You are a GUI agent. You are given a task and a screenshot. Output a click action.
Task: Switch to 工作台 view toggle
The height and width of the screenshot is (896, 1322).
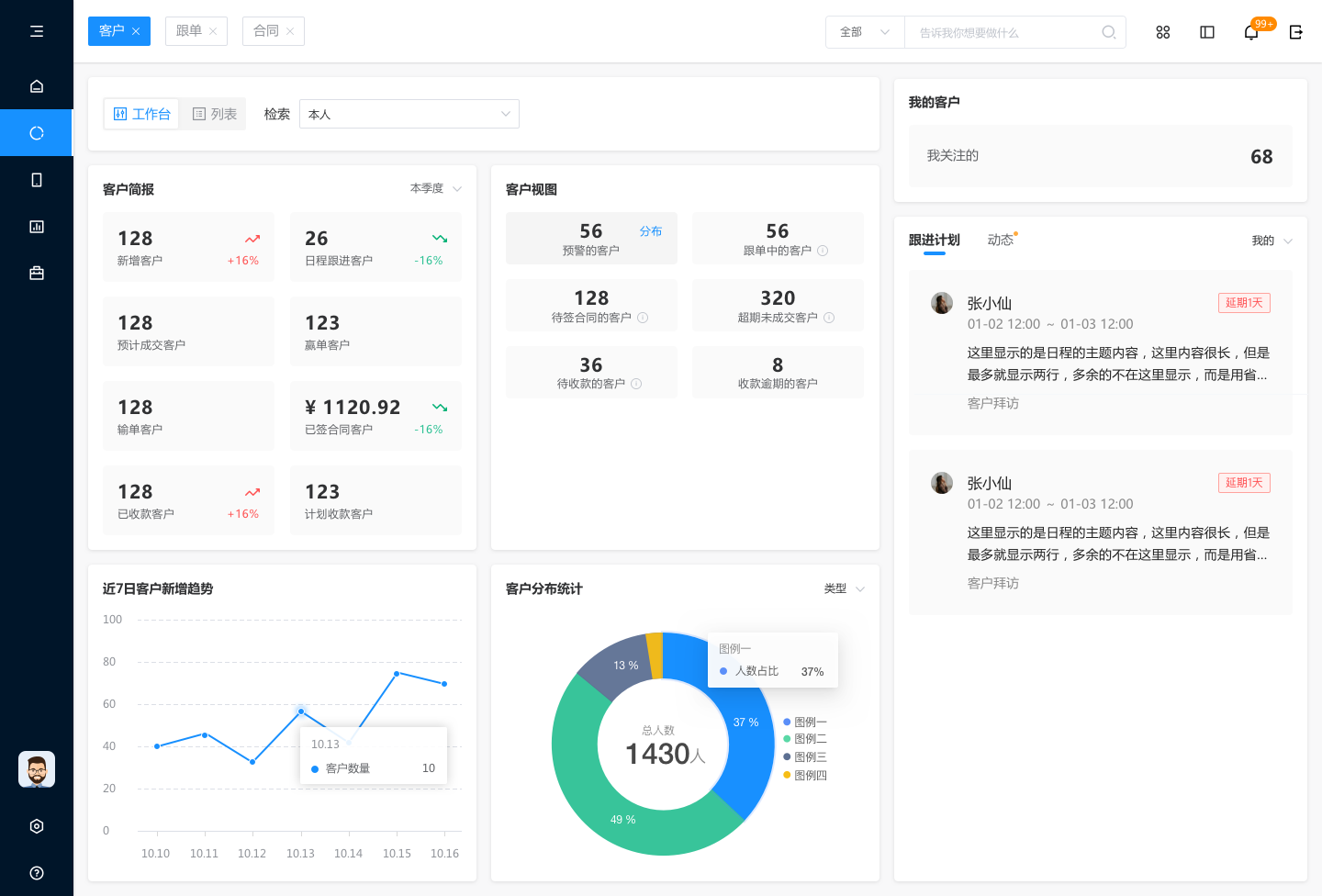point(142,114)
